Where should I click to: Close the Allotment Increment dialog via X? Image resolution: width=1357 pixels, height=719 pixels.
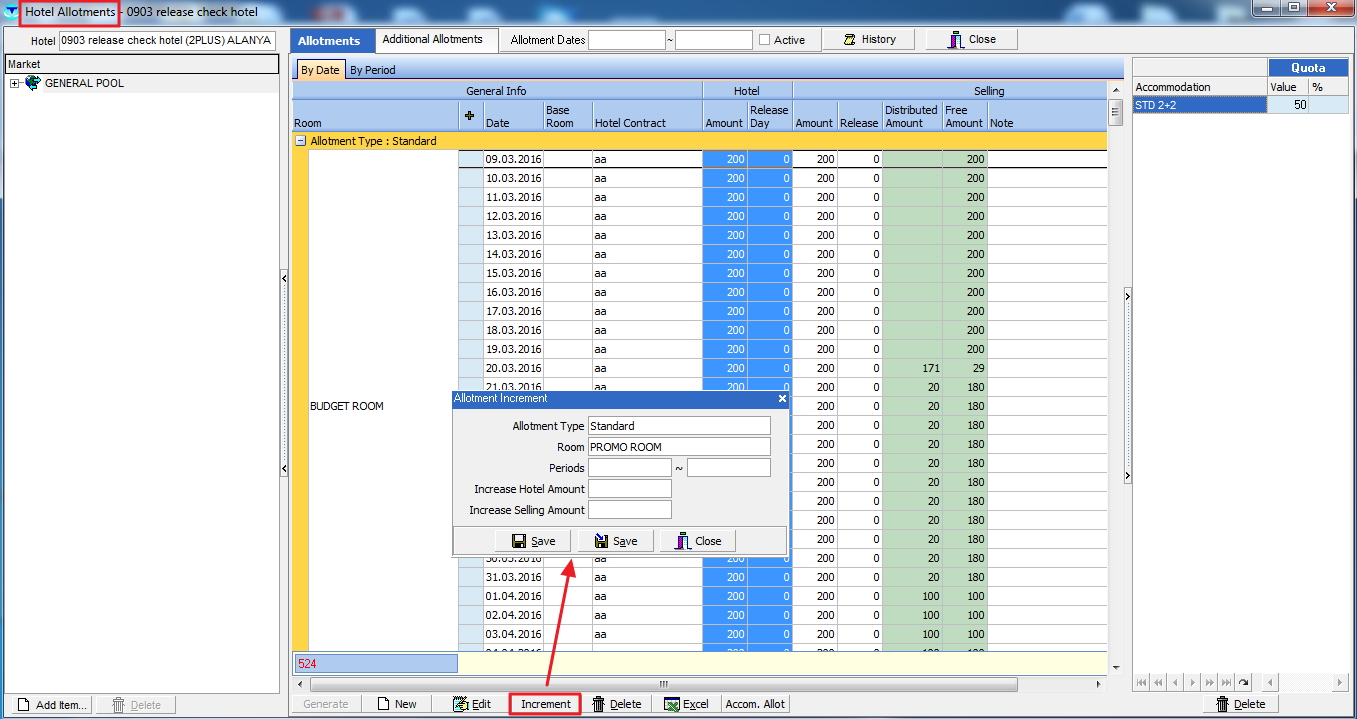782,398
